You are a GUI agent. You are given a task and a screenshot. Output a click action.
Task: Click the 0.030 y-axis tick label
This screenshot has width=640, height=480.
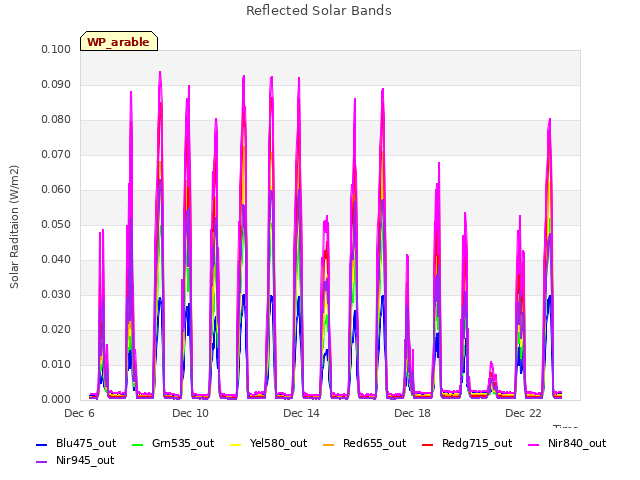point(56,294)
